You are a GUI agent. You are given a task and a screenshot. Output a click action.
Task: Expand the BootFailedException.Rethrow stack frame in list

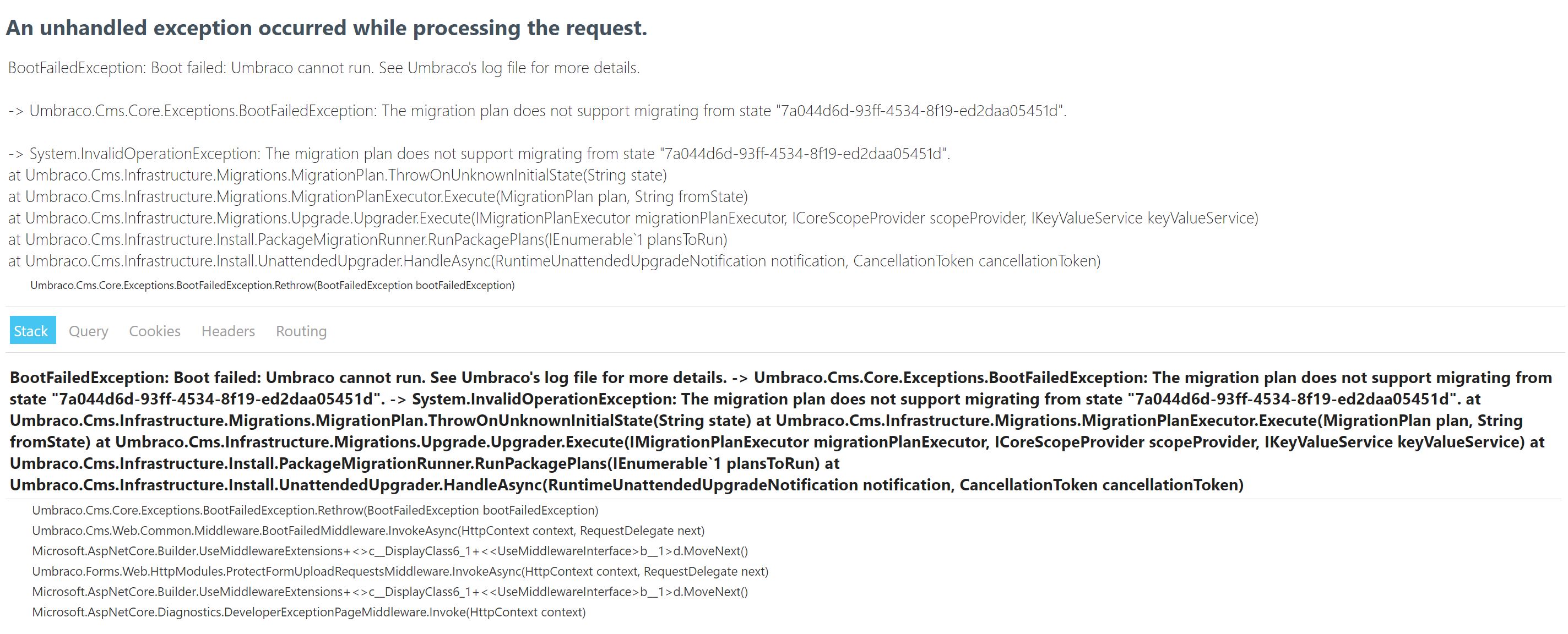(x=315, y=510)
